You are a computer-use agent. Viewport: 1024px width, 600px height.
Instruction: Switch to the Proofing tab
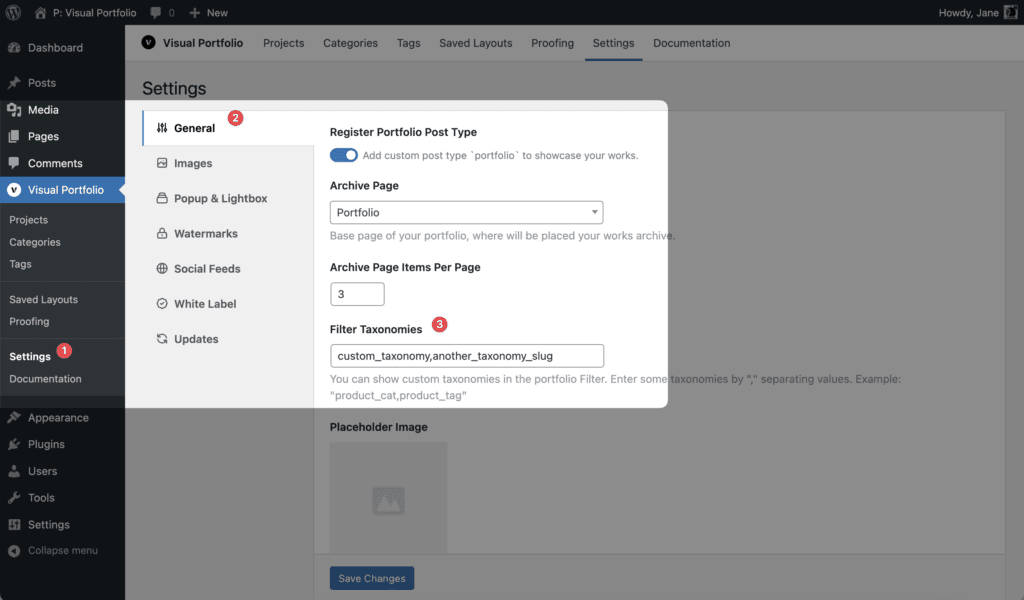pos(552,43)
